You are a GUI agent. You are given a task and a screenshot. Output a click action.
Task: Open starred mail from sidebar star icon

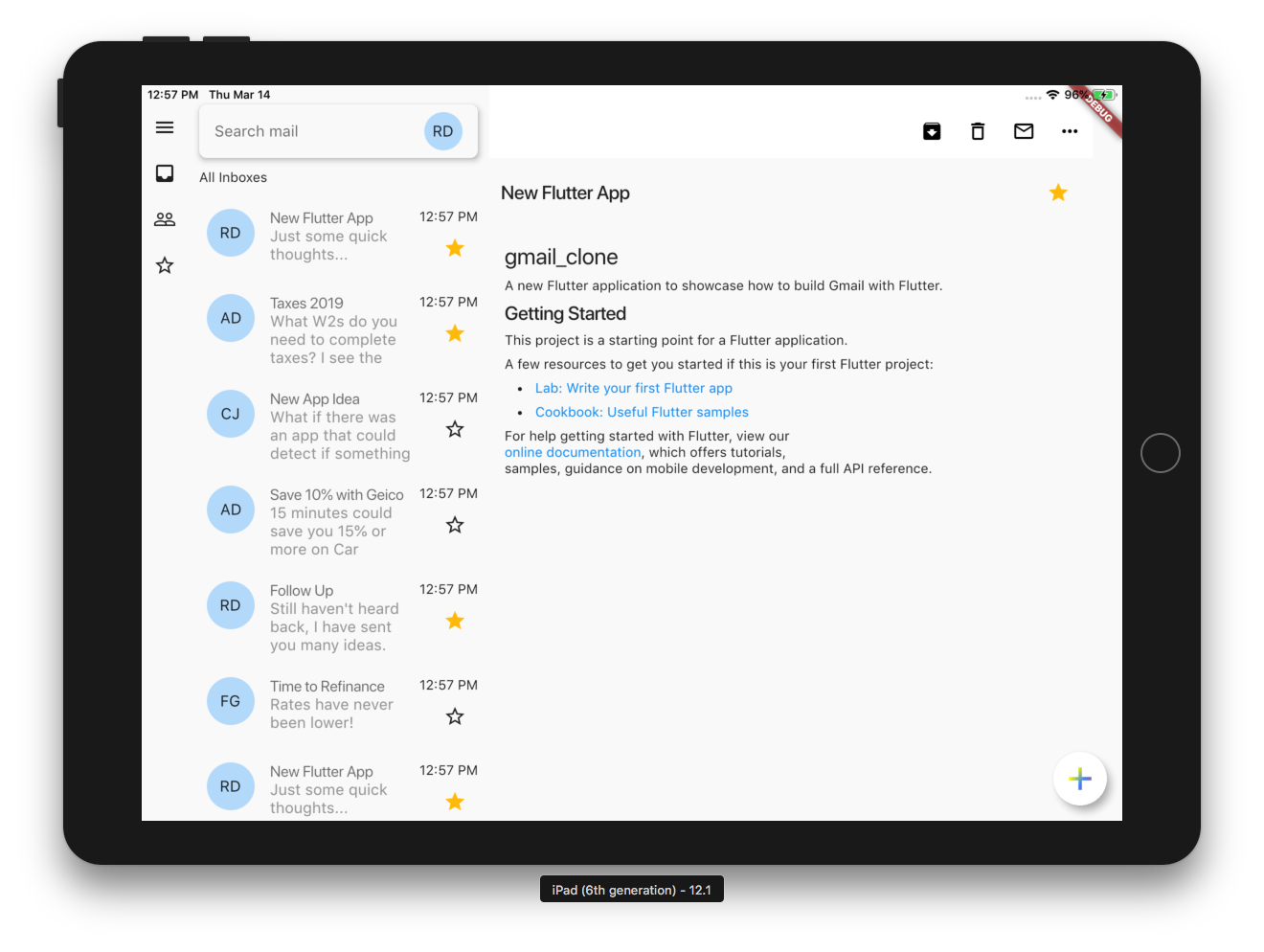[165, 265]
